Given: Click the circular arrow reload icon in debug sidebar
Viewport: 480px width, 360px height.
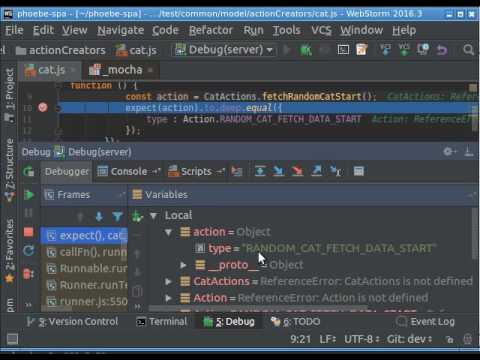Looking at the screenshot, I should coord(28,251).
